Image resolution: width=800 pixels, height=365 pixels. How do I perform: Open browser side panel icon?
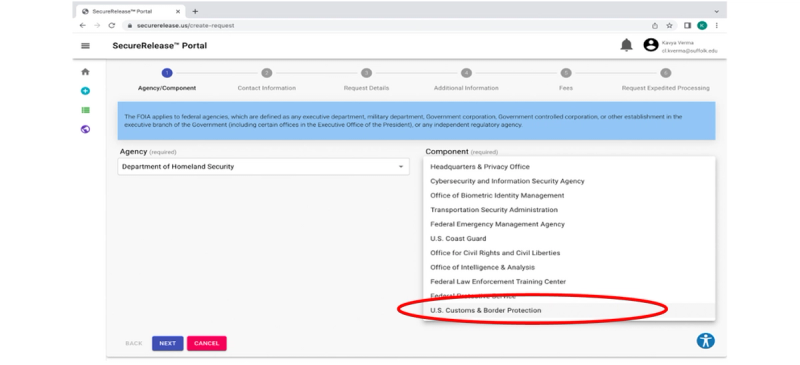(687, 26)
